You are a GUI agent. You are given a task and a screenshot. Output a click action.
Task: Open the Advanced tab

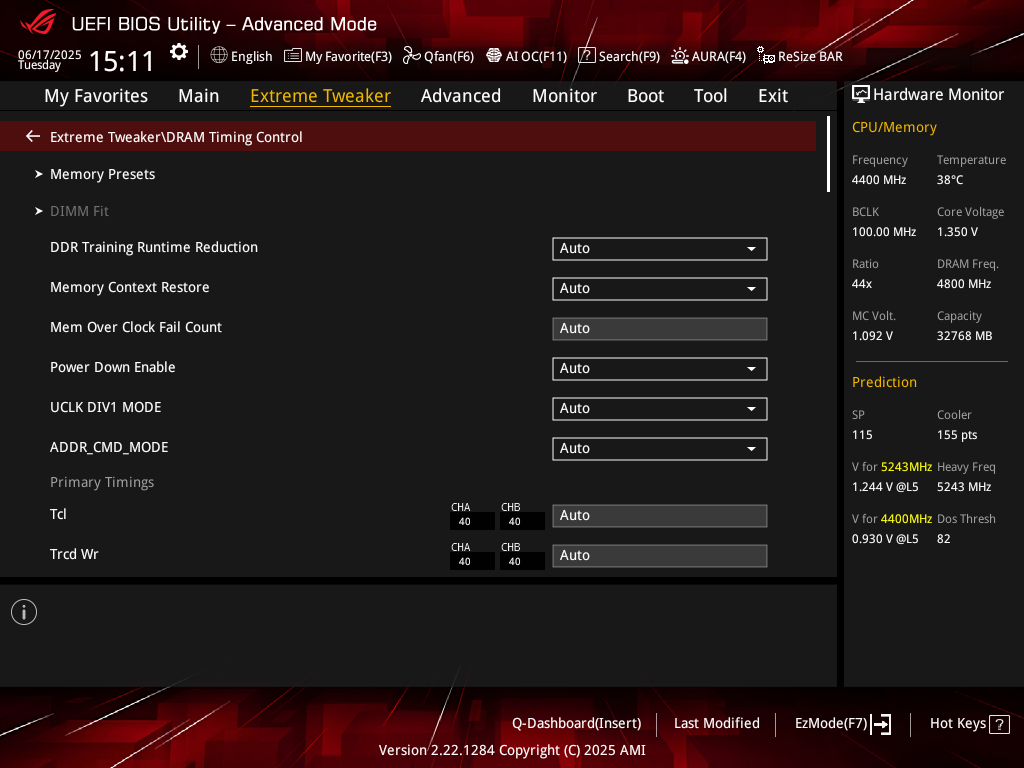461,95
